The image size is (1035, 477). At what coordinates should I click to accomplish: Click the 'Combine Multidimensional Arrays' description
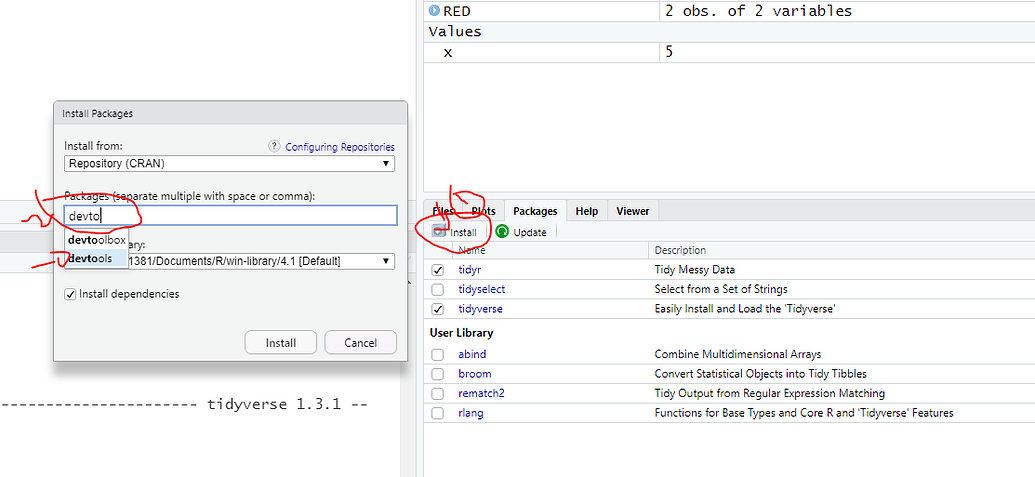[738, 354]
